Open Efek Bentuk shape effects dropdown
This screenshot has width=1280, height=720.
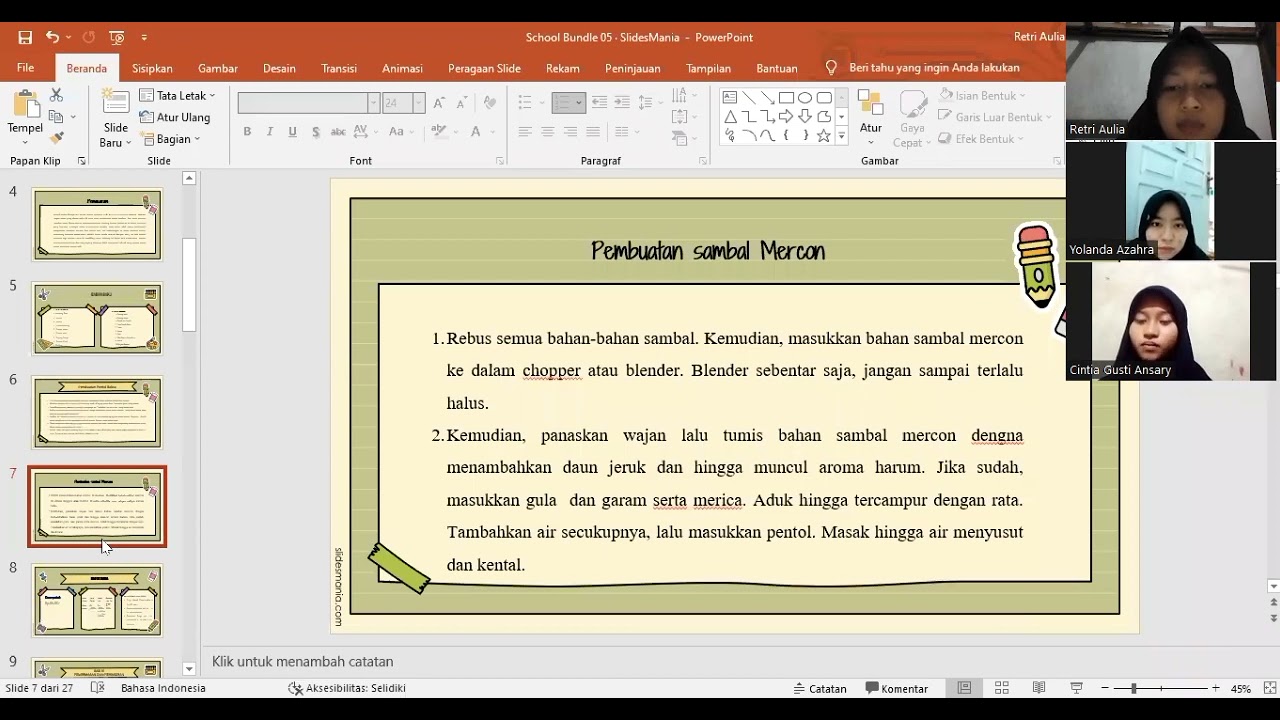[980, 139]
